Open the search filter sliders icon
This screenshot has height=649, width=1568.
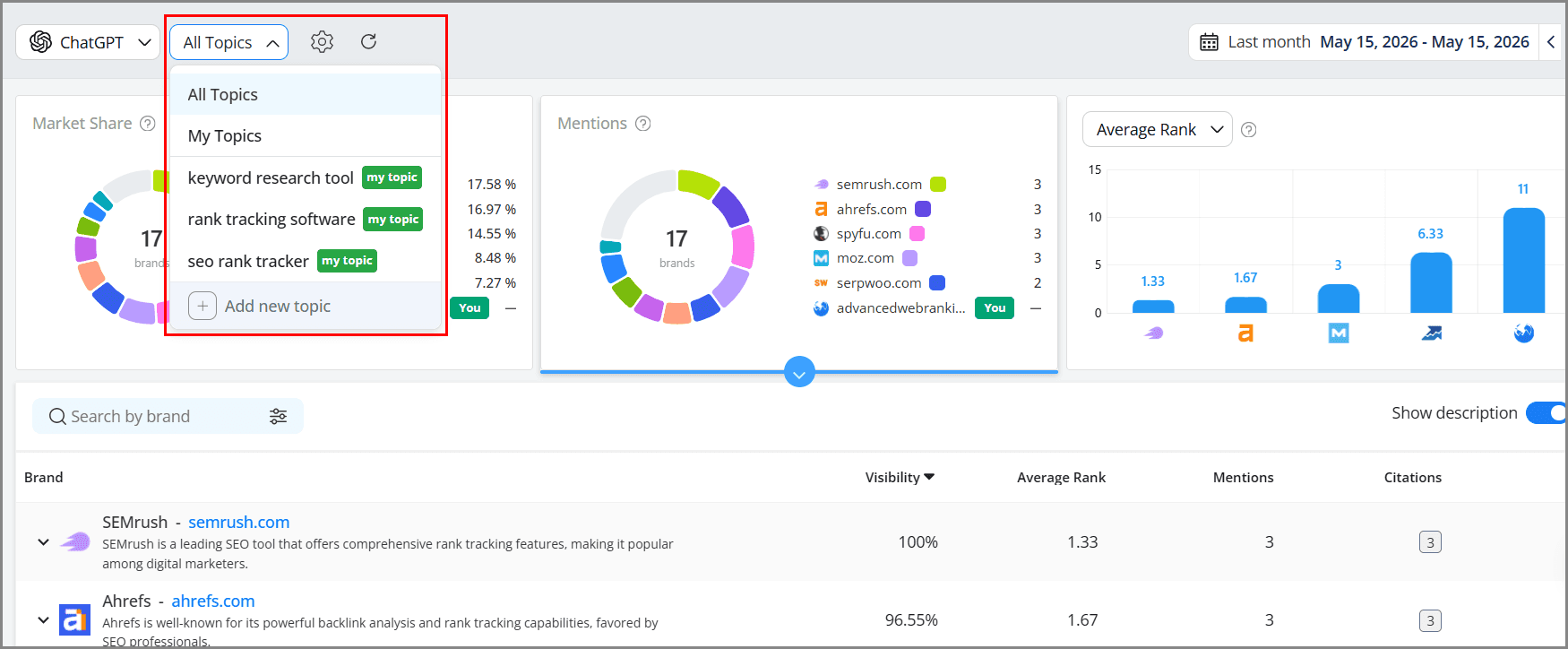(278, 416)
